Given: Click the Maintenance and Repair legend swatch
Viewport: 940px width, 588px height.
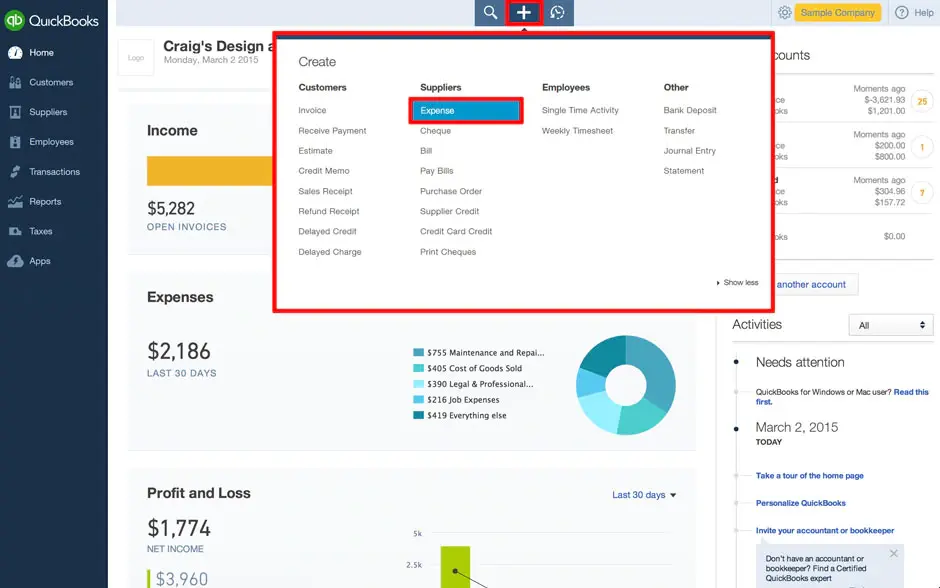Looking at the screenshot, I should [418, 352].
